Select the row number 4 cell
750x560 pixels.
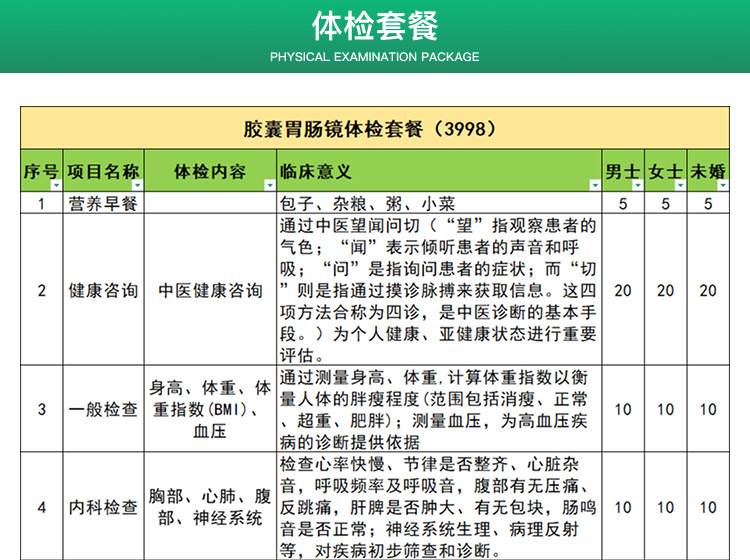(42, 507)
